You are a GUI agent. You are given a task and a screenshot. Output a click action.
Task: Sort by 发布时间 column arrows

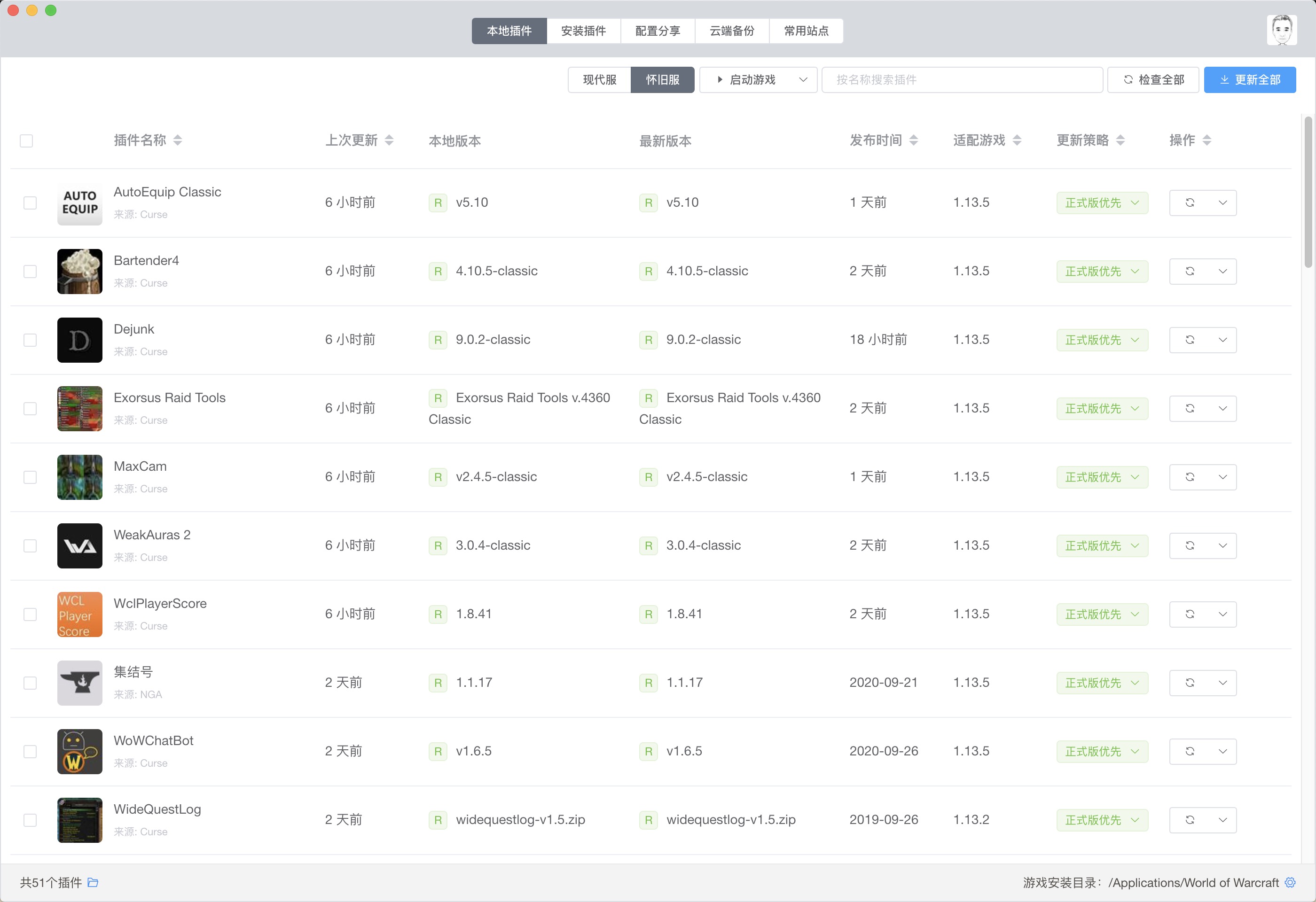[x=913, y=140]
